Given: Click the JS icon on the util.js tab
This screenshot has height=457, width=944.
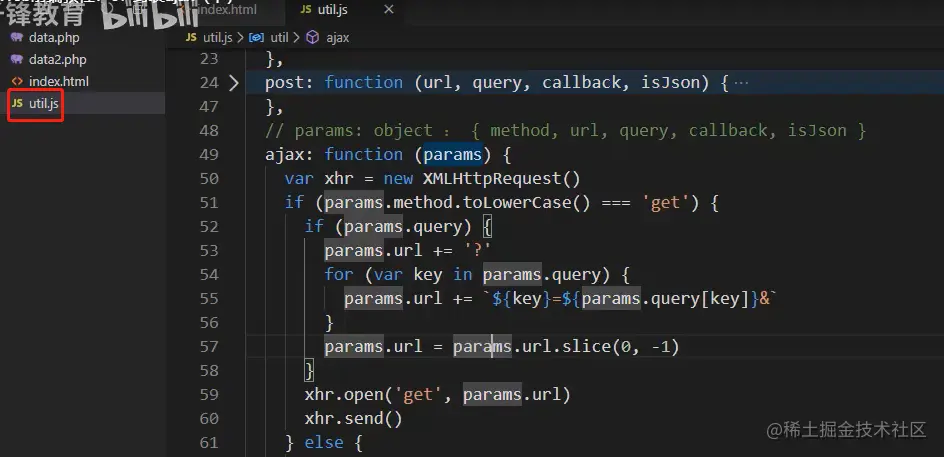Looking at the screenshot, I should [x=306, y=10].
